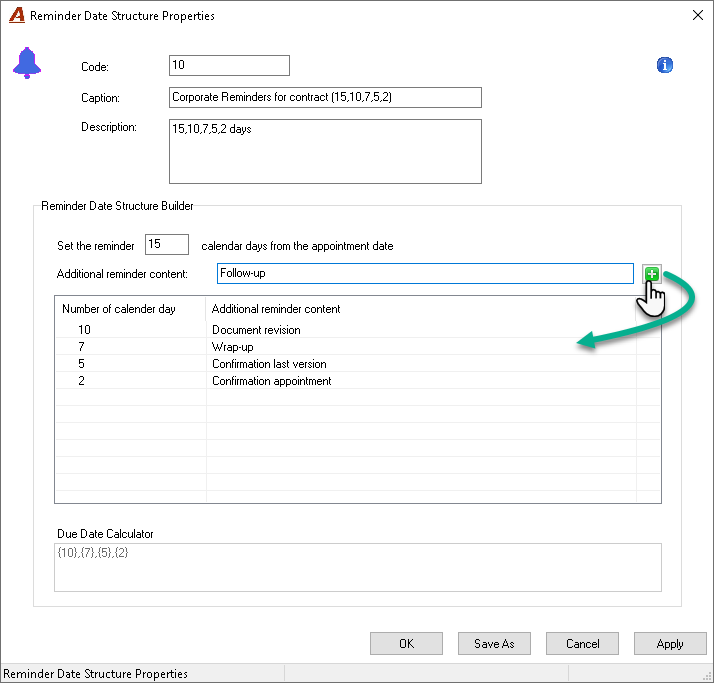Select the row with 7 calendar days
The width and height of the screenshot is (714, 683).
pyautogui.click(x=357, y=347)
